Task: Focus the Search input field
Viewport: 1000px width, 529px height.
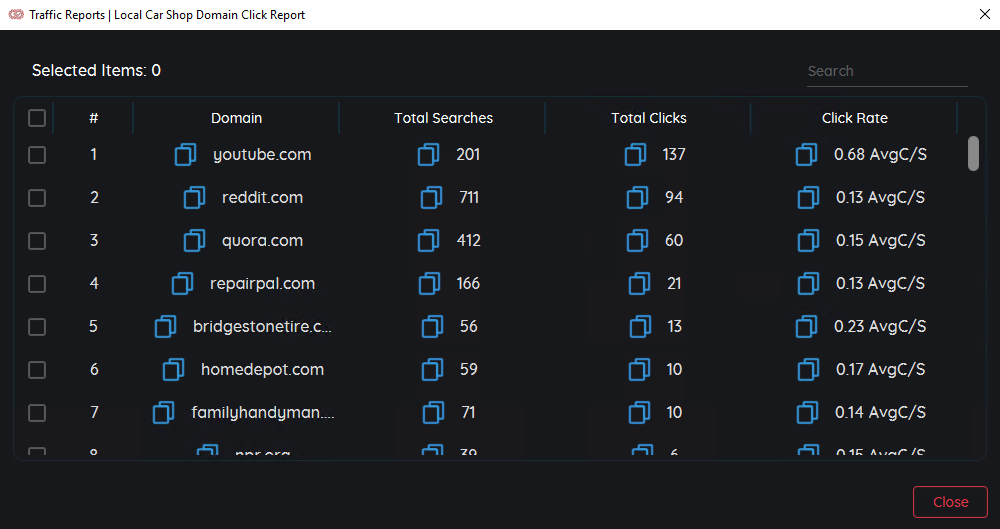Action: (887, 71)
